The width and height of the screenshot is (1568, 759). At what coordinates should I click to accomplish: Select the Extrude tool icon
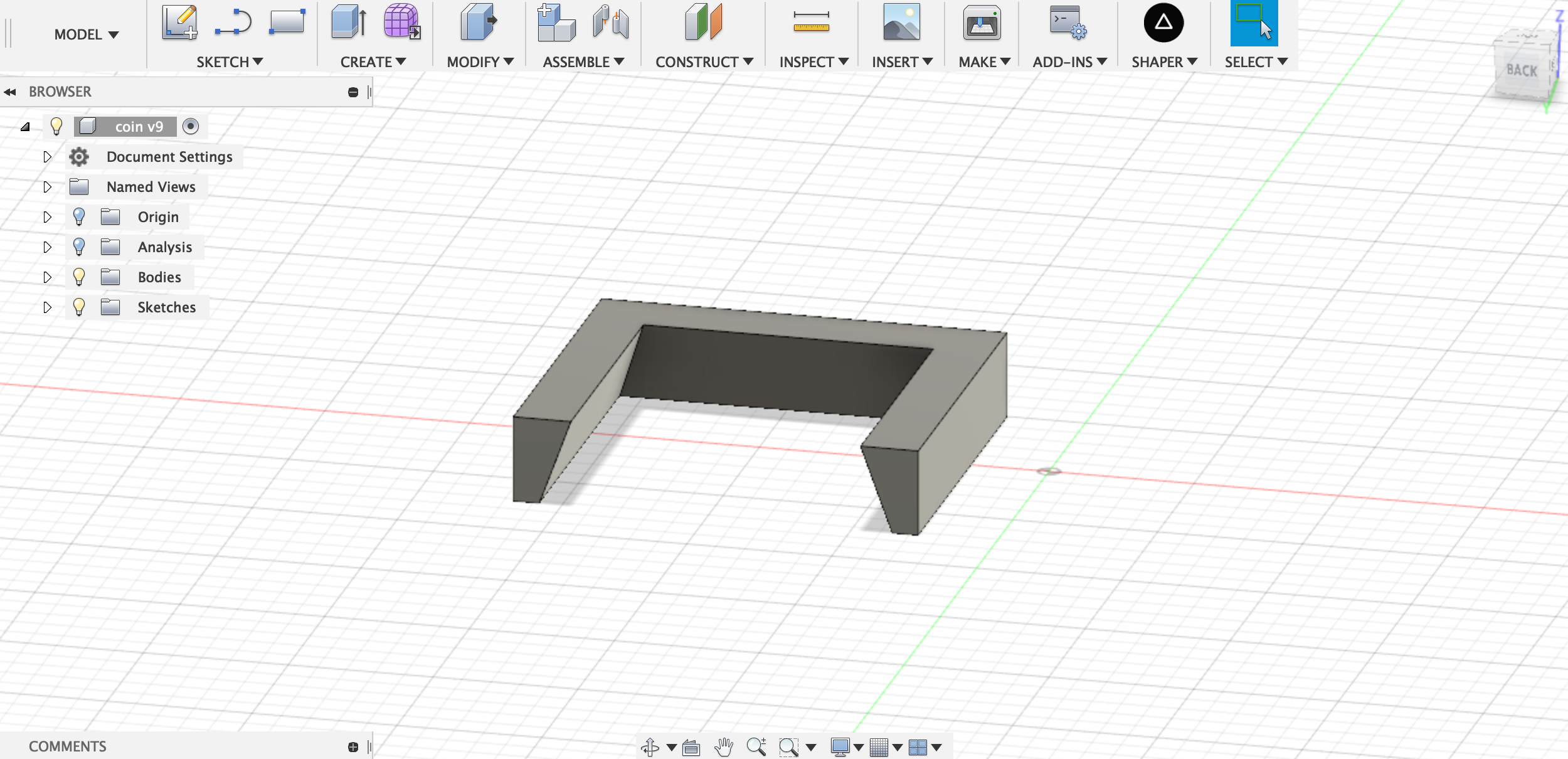coord(349,23)
